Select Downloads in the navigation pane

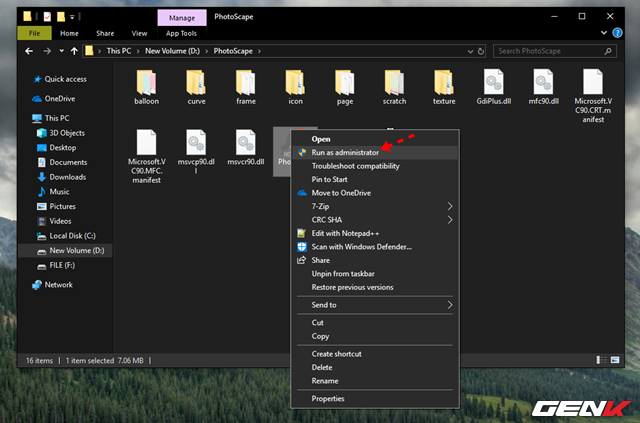click(62, 177)
